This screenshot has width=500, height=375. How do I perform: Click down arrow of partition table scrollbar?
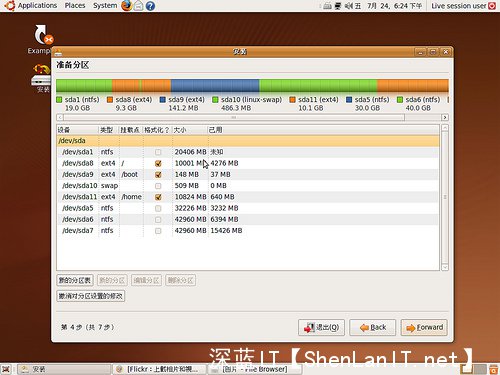click(445, 267)
